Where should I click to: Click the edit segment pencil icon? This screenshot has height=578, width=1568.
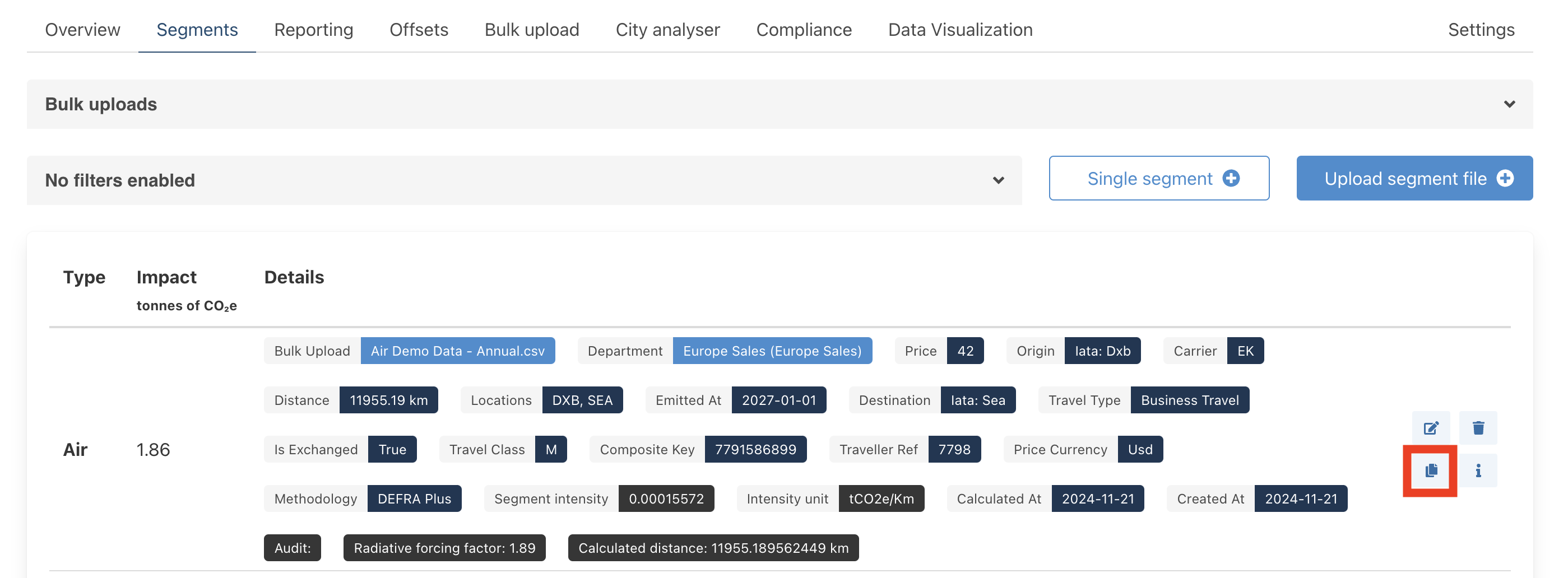click(1431, 428)
